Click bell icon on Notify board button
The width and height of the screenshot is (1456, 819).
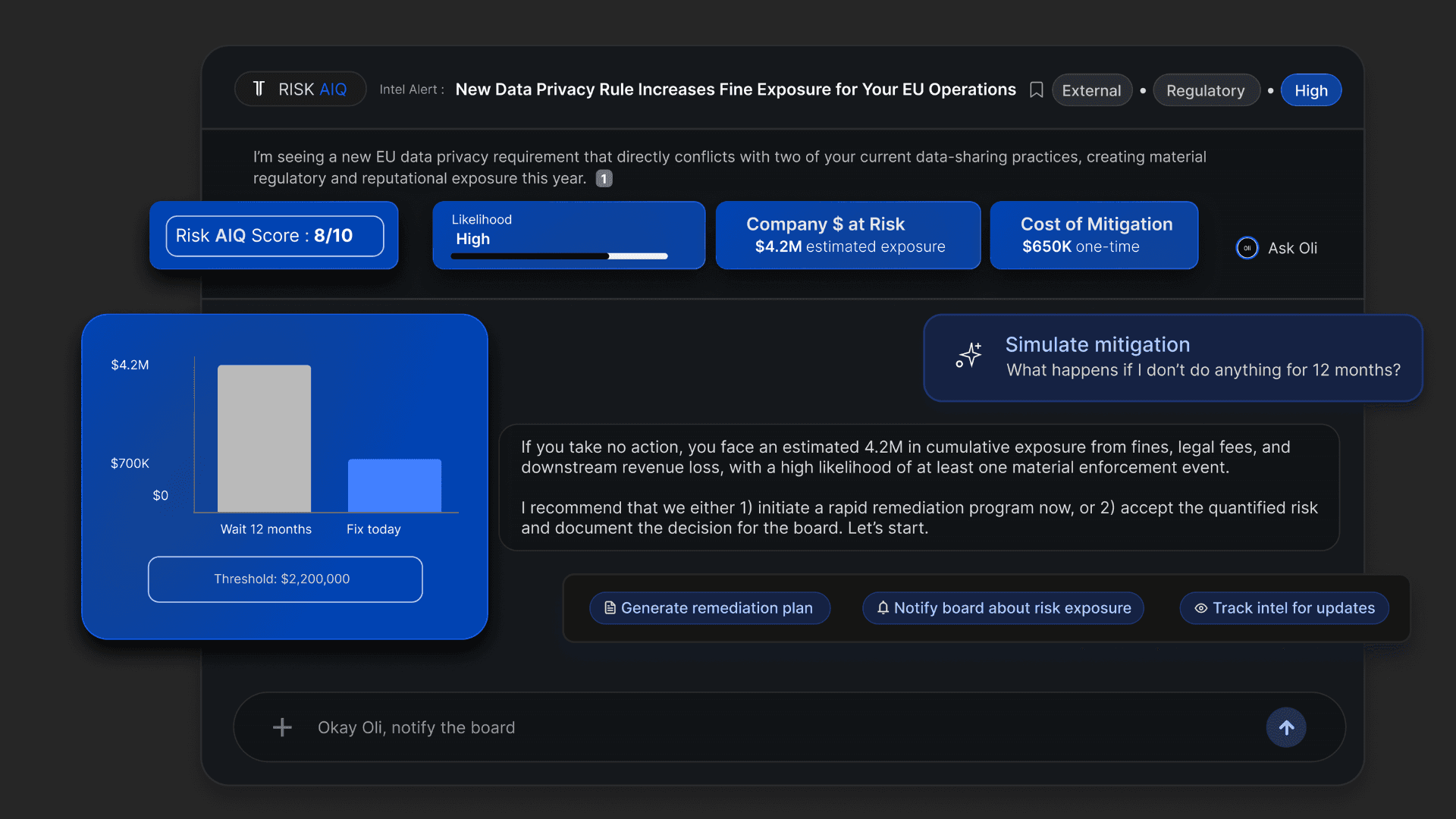coord(883,608)
